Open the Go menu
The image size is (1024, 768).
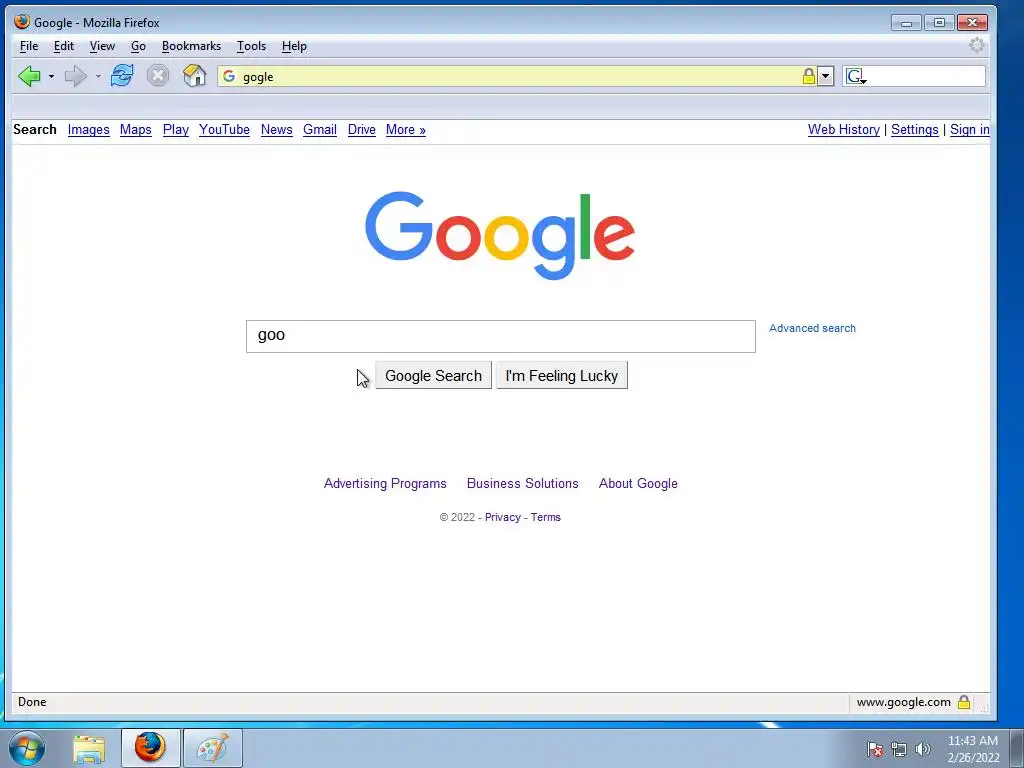[x=138, y=46]
